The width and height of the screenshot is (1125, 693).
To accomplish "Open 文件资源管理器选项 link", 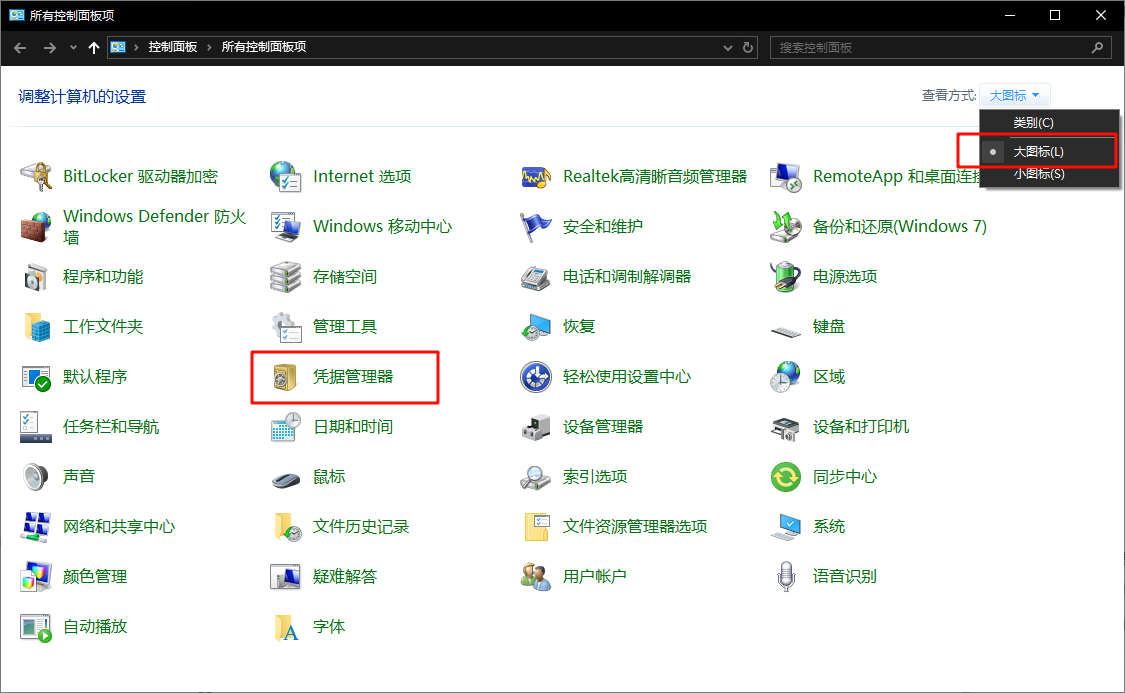I will 635,527.
